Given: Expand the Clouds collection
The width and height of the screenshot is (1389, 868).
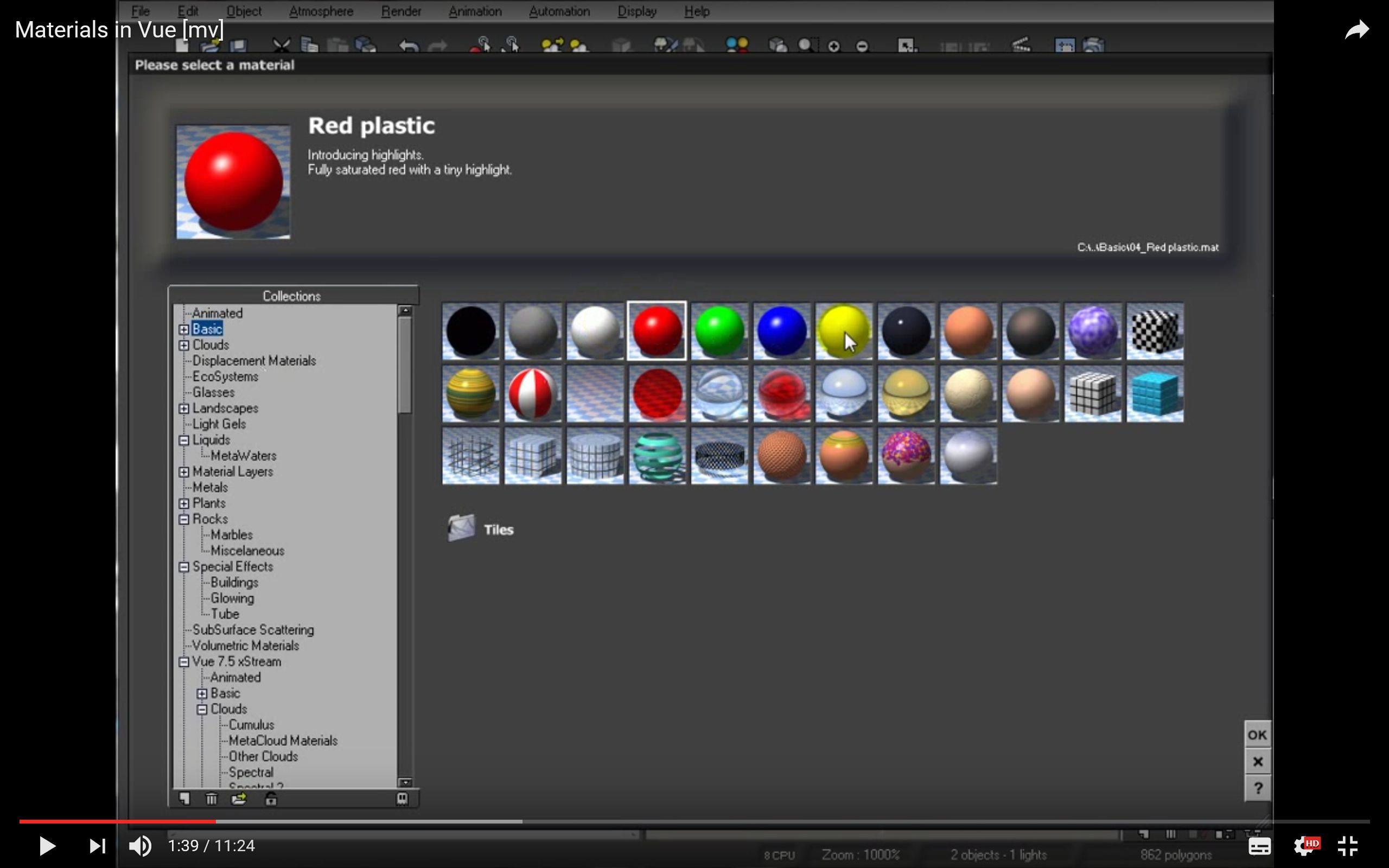Looking at the screenshot, I should pos(184,345).
